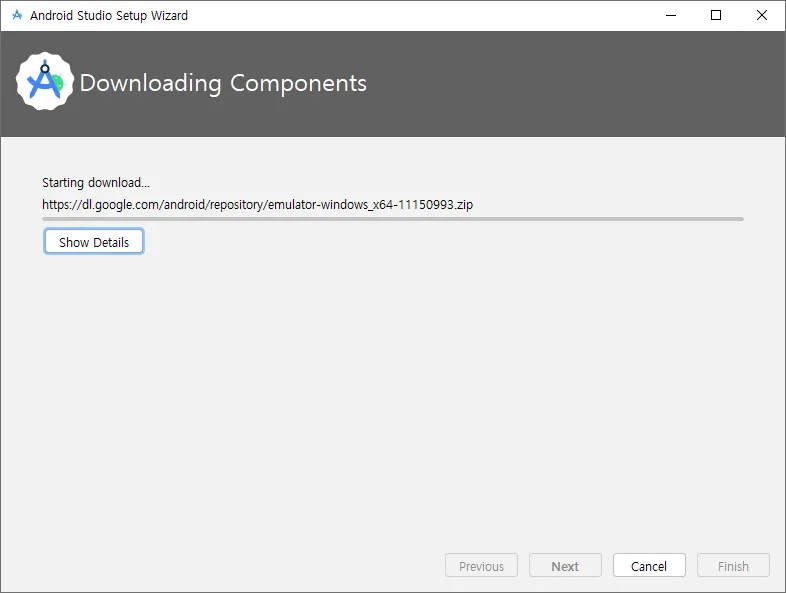Select the 'Starting download...' status text

96,182
